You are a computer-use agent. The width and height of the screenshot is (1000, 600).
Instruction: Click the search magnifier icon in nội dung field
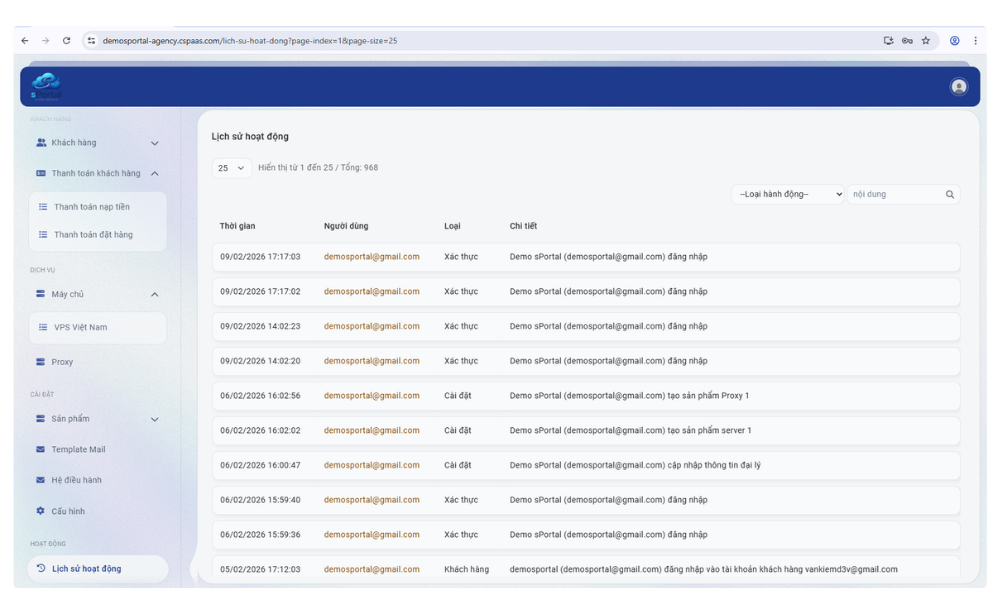950,194
